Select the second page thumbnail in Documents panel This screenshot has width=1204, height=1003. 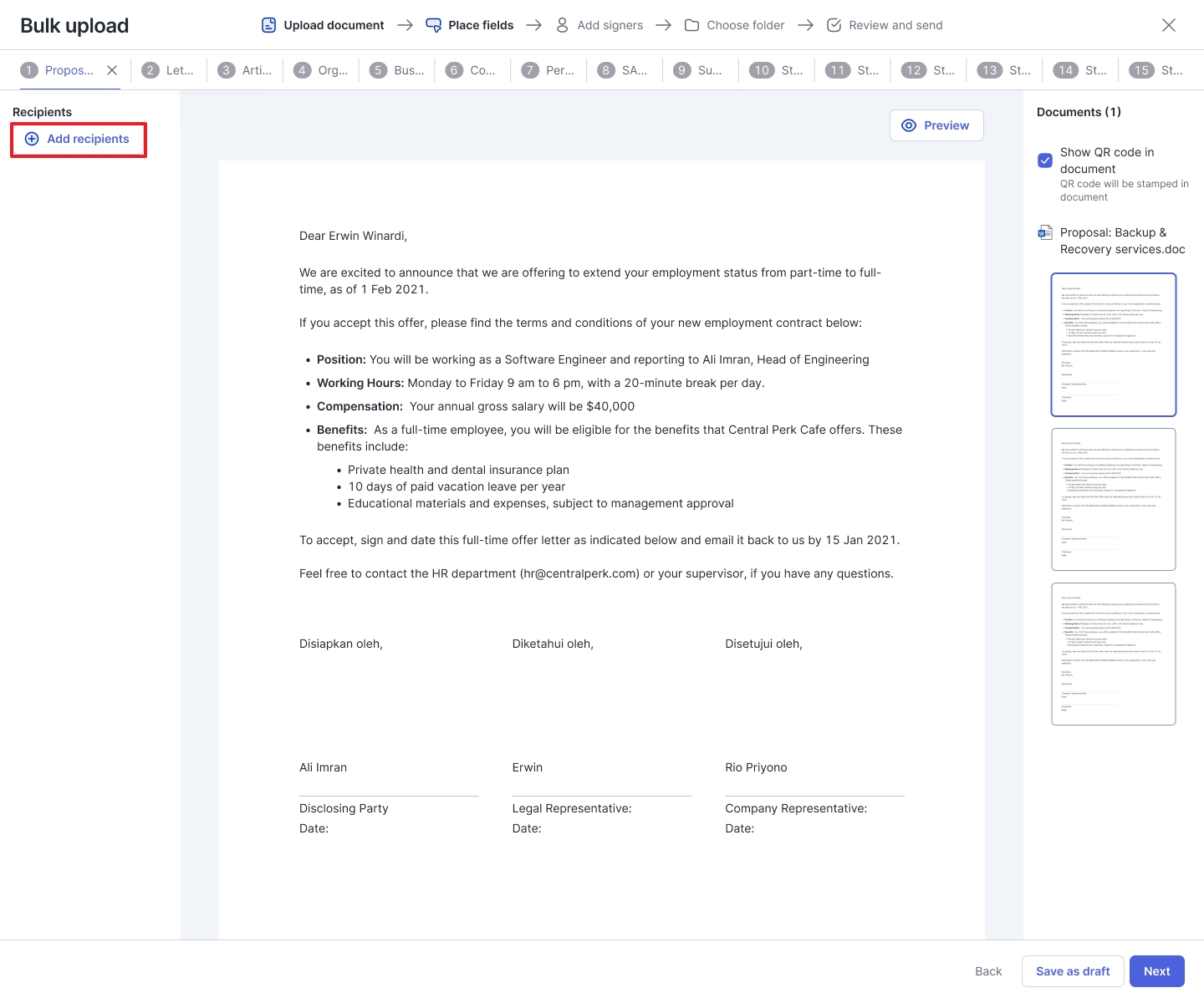(x=1114, y=499)
